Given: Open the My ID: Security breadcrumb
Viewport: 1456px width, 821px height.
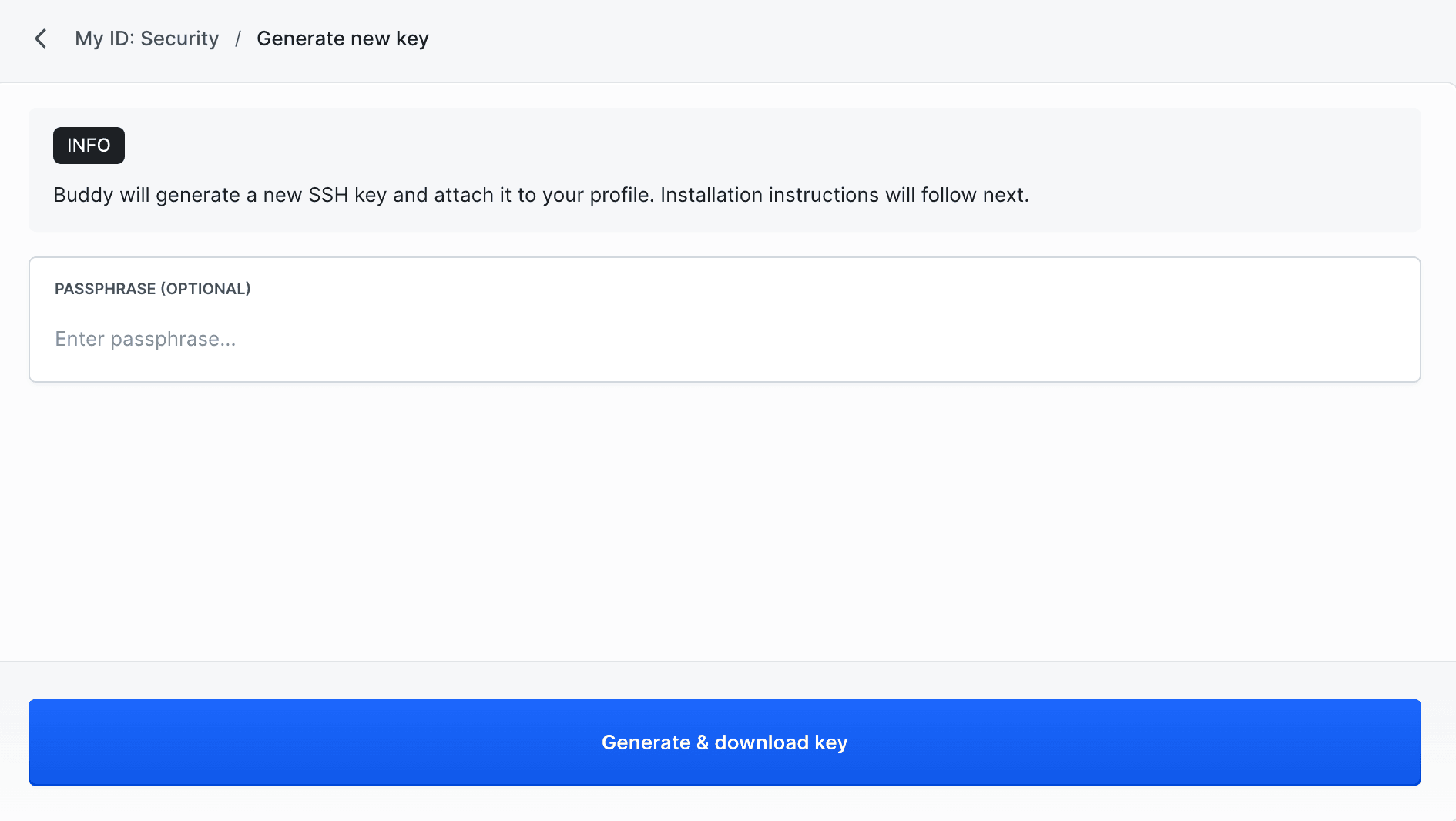Looking at the screenshot, I should coord(146,39).
